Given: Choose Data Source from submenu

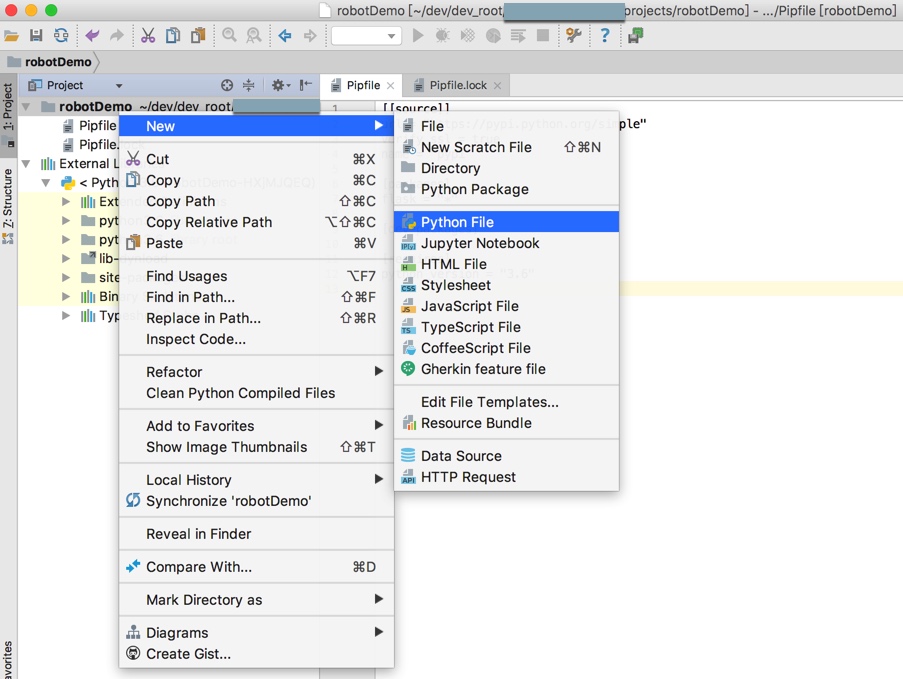Looking at the screenshot, I should coord(506,456).
